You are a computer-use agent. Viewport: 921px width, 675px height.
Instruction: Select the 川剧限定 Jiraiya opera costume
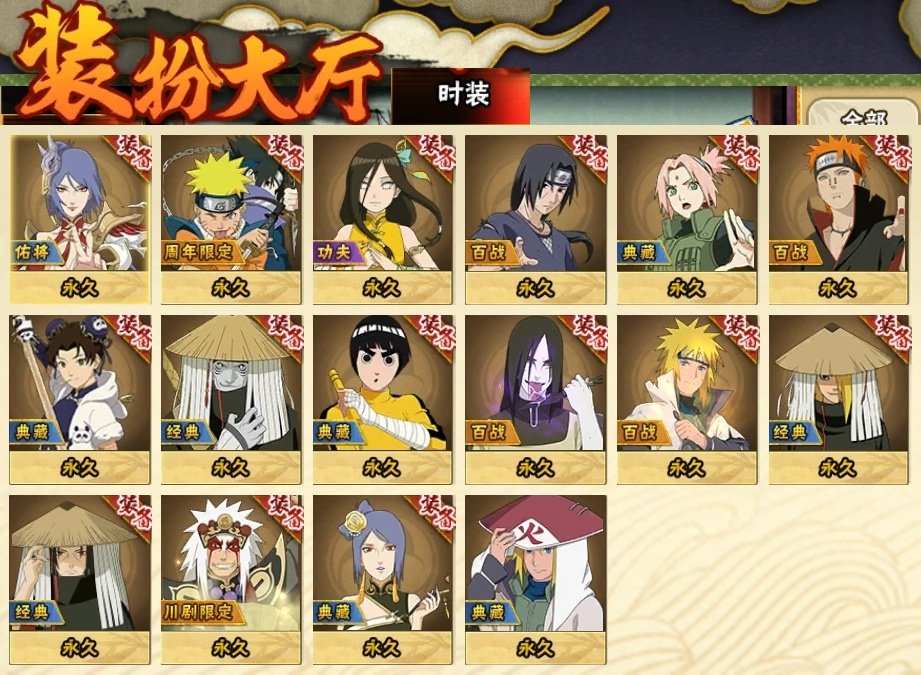point(231,580)
